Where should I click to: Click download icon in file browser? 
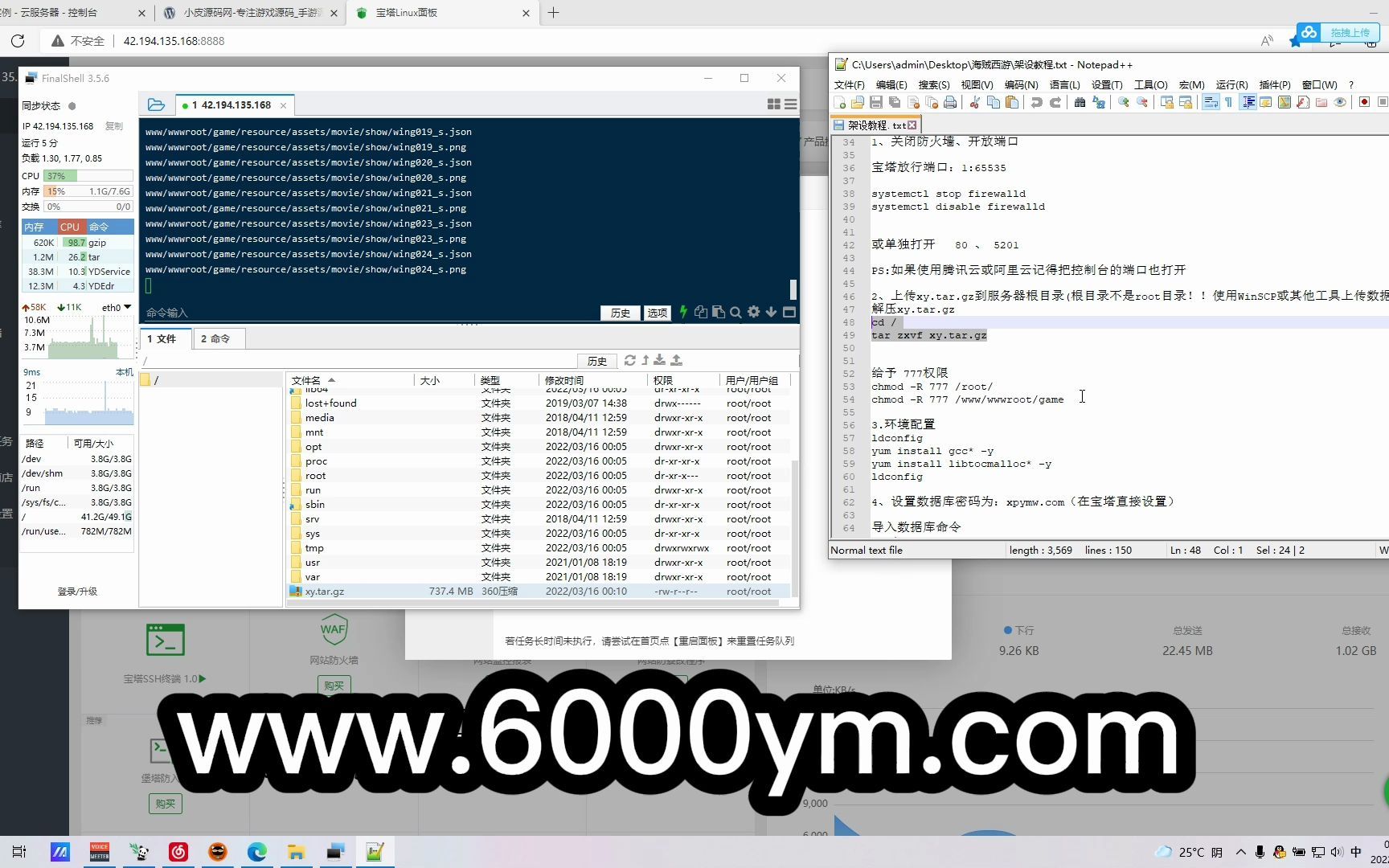pos(660,360)
